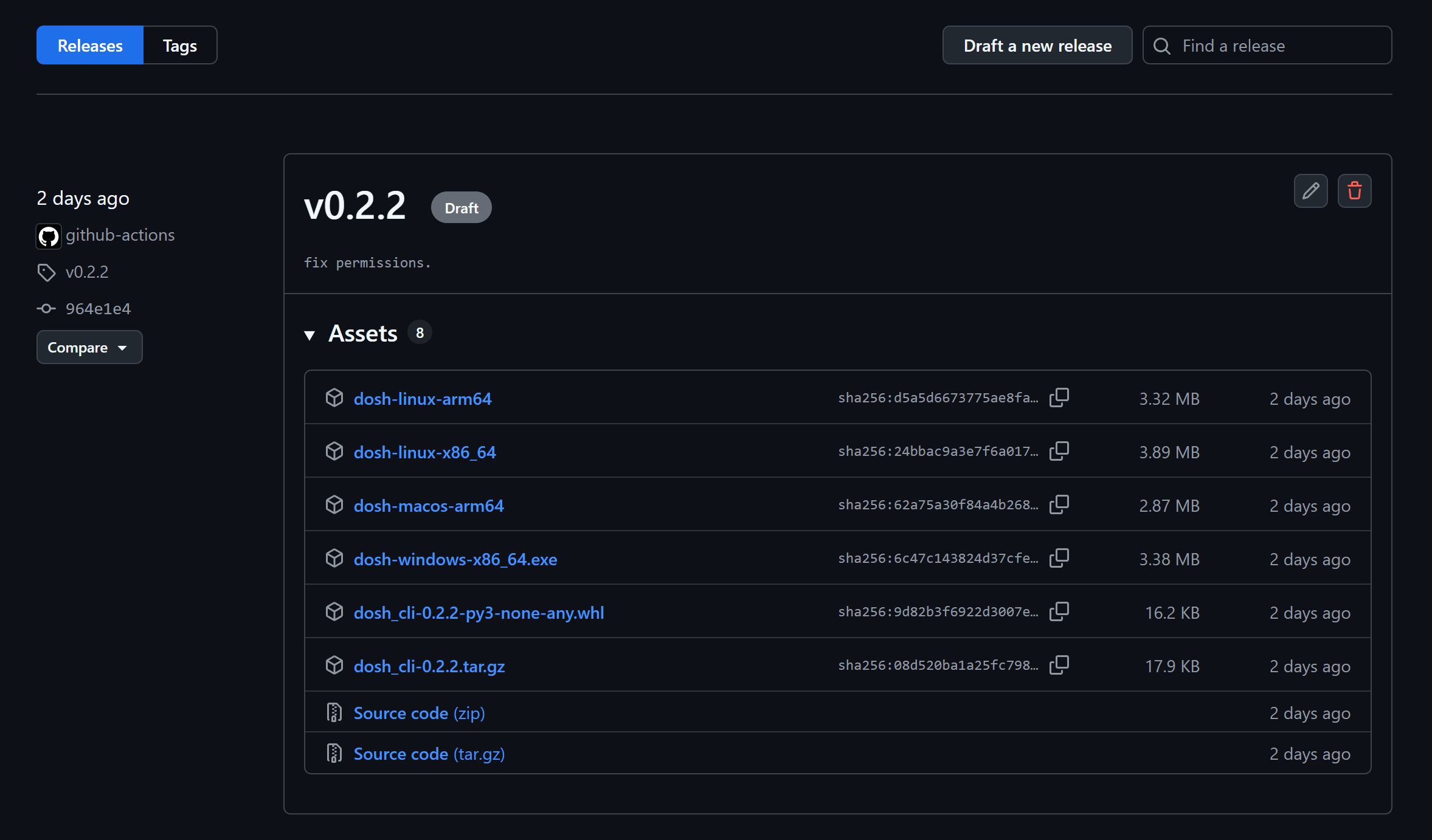
Task: Open the Compare dropdown
Action: [89, 347]
